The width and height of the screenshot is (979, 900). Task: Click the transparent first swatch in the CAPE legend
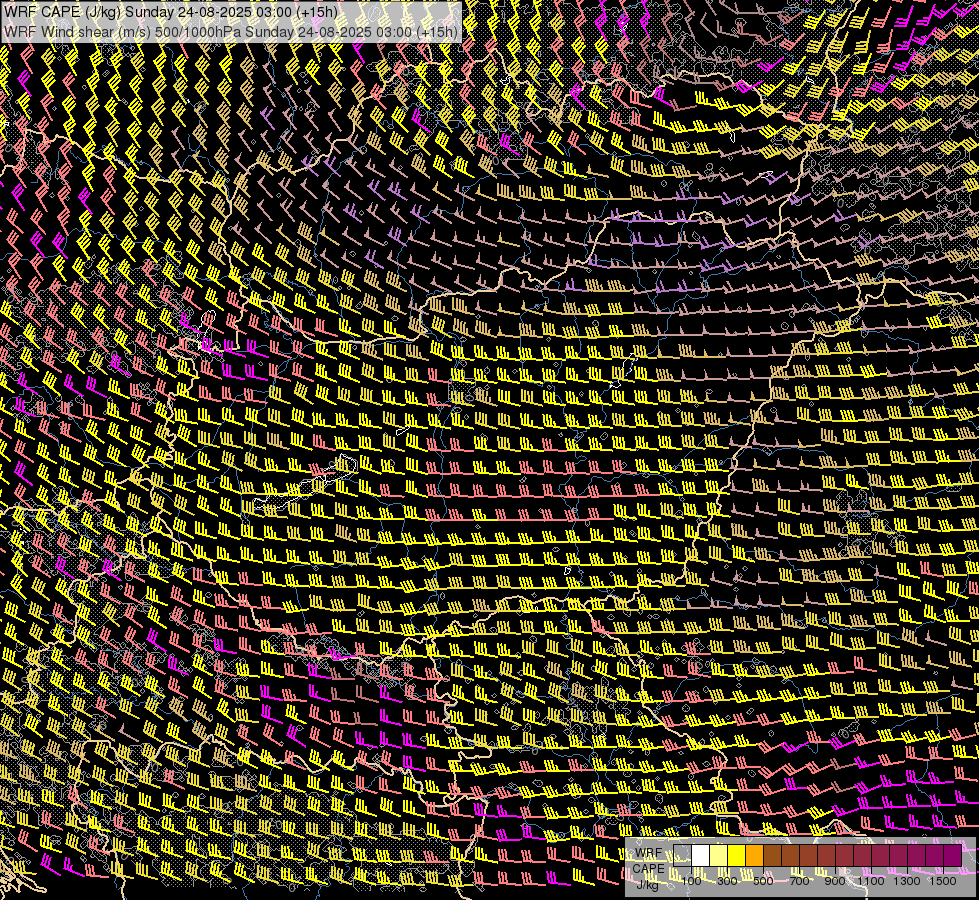coord(682,856)
